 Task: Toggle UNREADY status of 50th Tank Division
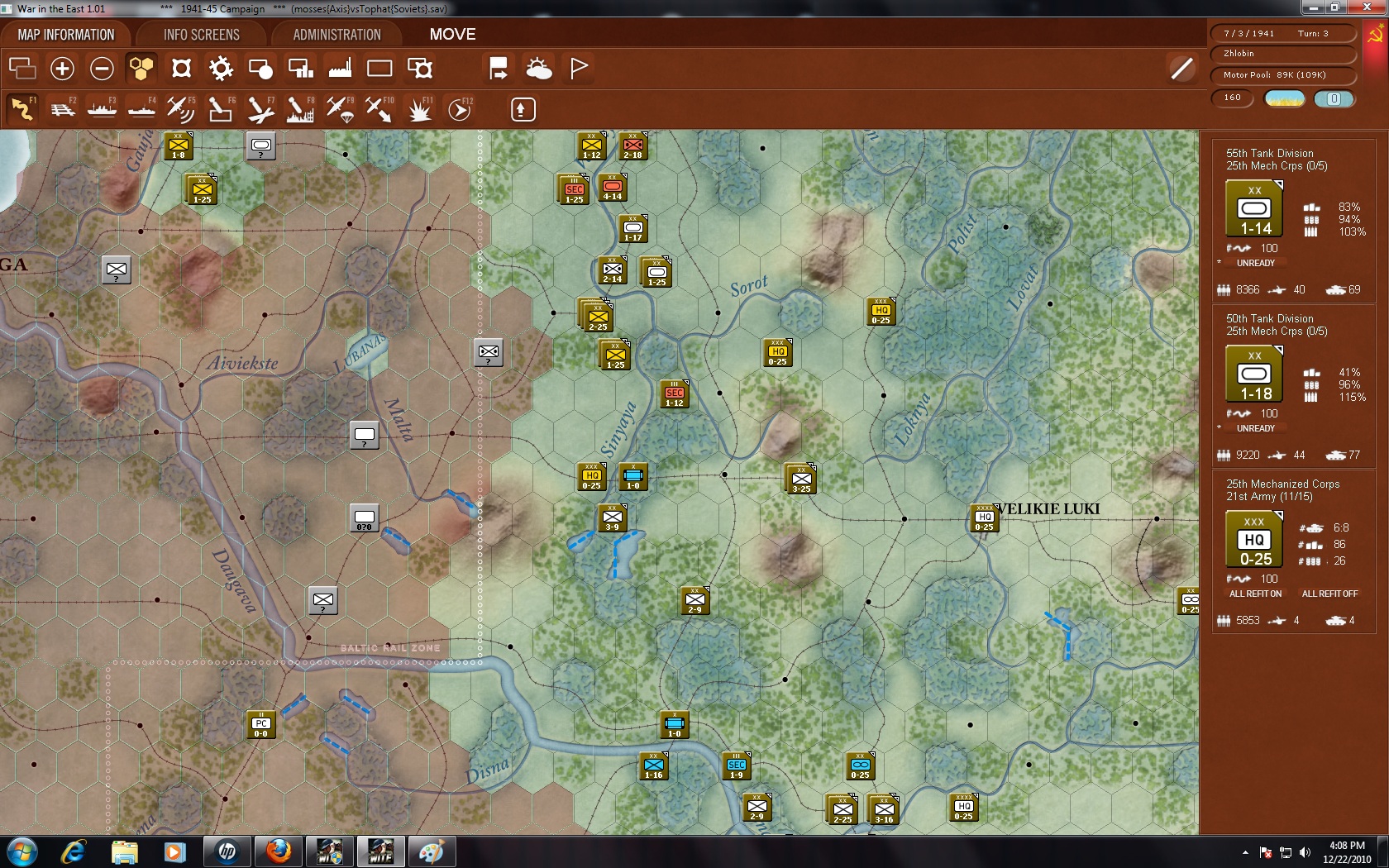(x=1255, y=428)
